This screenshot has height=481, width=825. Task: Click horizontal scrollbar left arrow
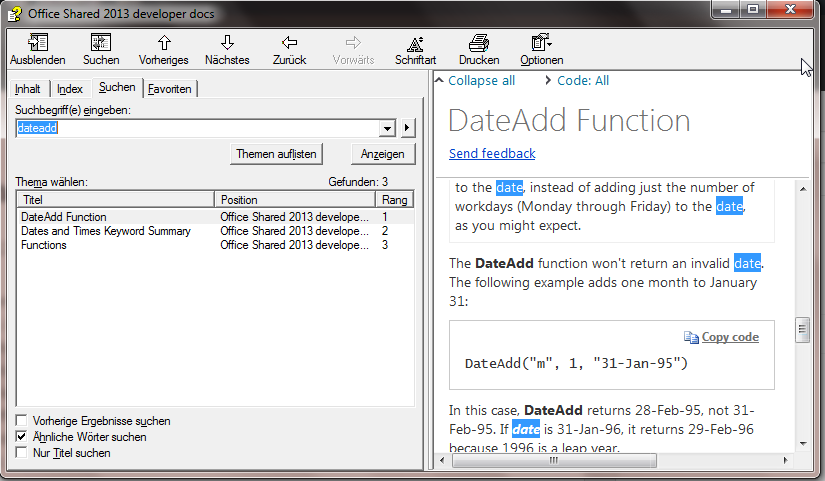click(x=442, y=460)
